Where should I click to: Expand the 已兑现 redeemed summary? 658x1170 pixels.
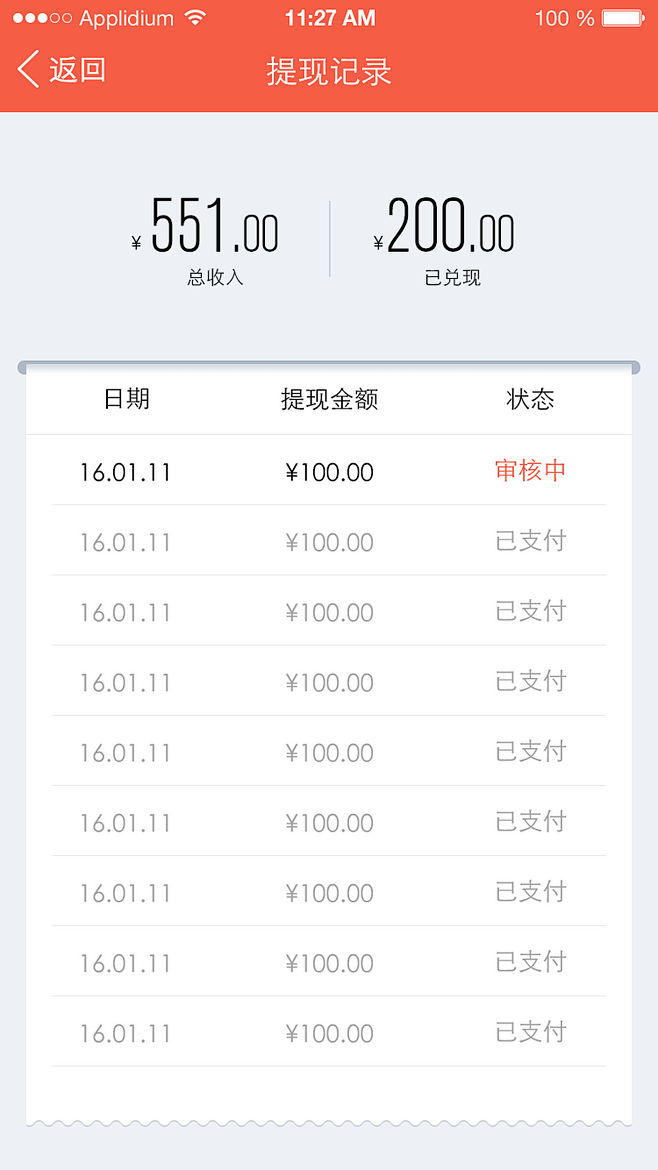(x=451, y=278)
